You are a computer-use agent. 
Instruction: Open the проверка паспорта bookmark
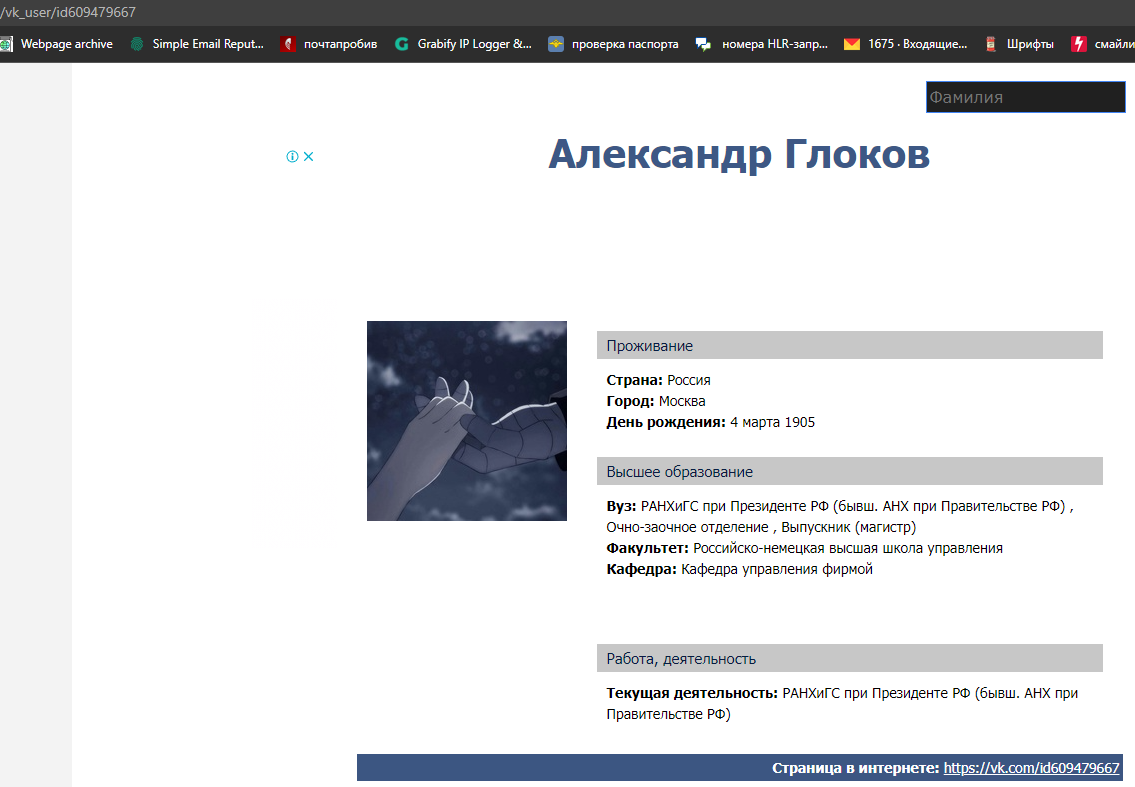[x=614, y=44]
